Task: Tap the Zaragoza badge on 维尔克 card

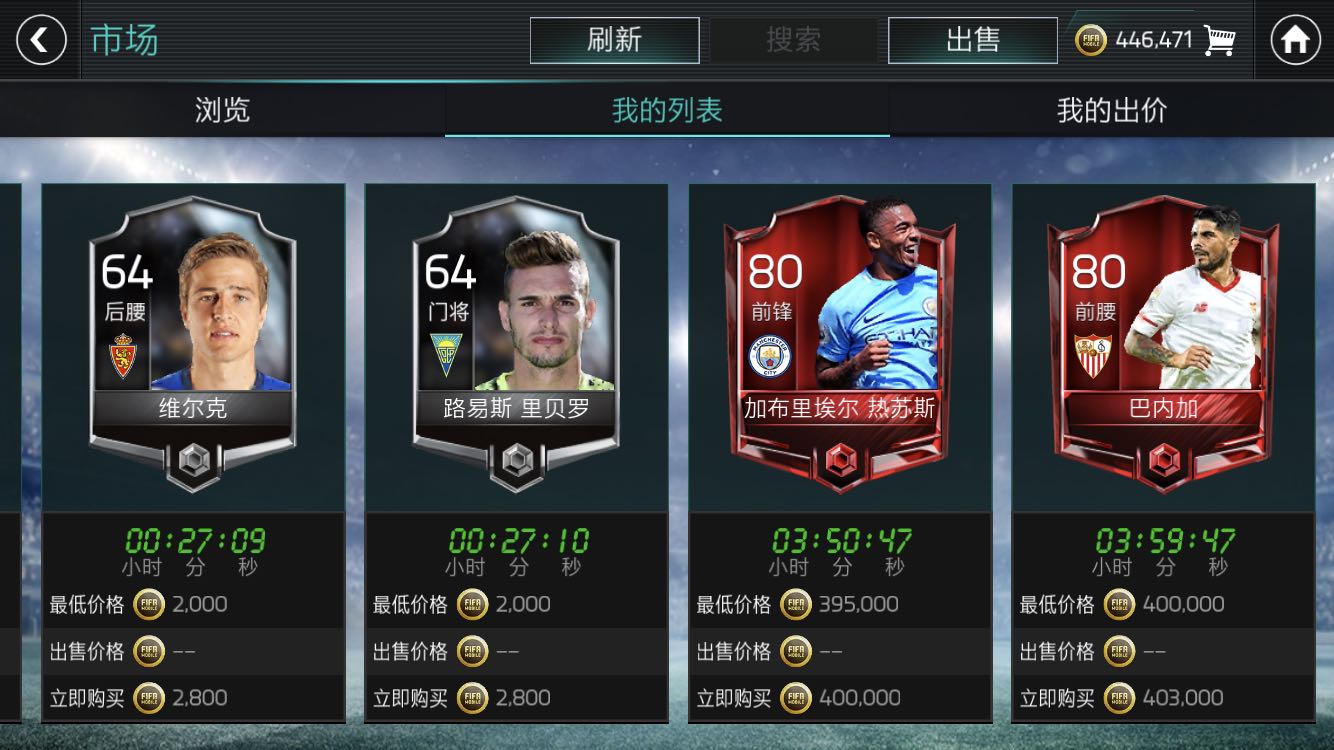Action: click(123, 355)
